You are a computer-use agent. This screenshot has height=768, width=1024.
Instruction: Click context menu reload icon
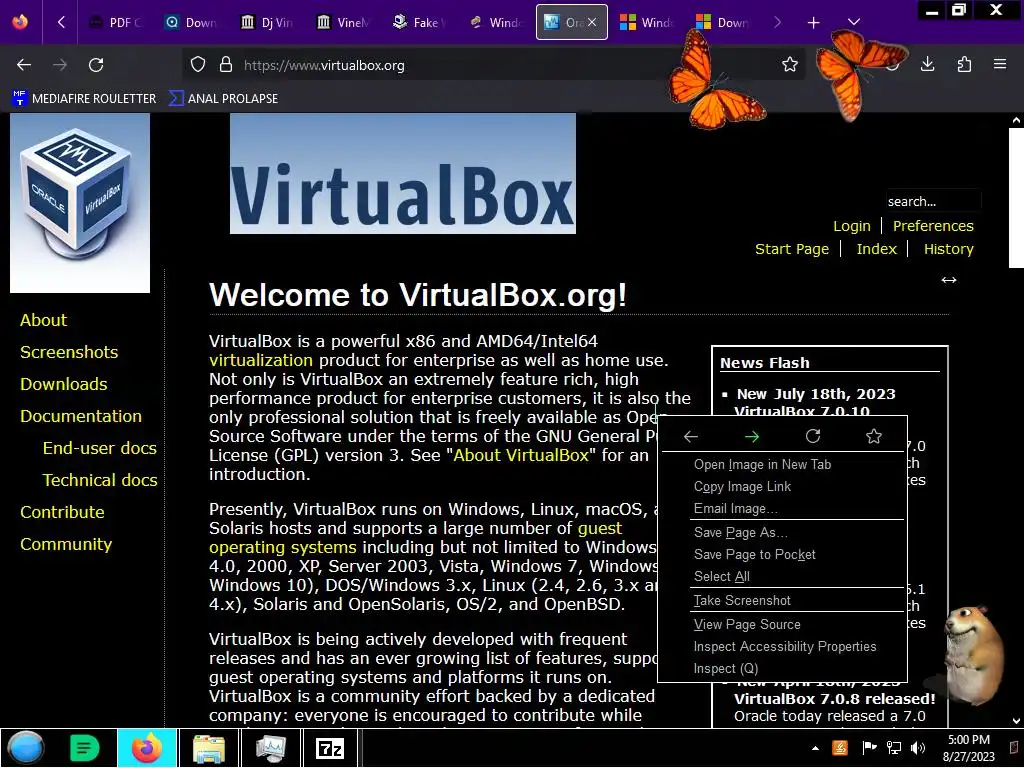point(813,436)
